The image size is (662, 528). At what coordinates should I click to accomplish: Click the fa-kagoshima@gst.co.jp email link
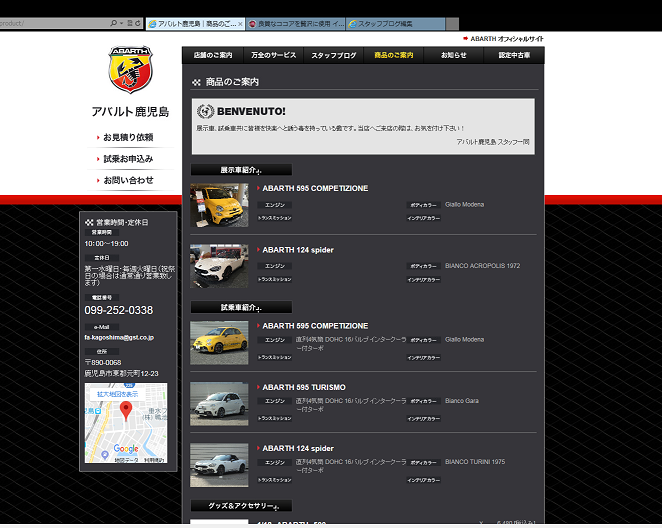tap(119, 338)
